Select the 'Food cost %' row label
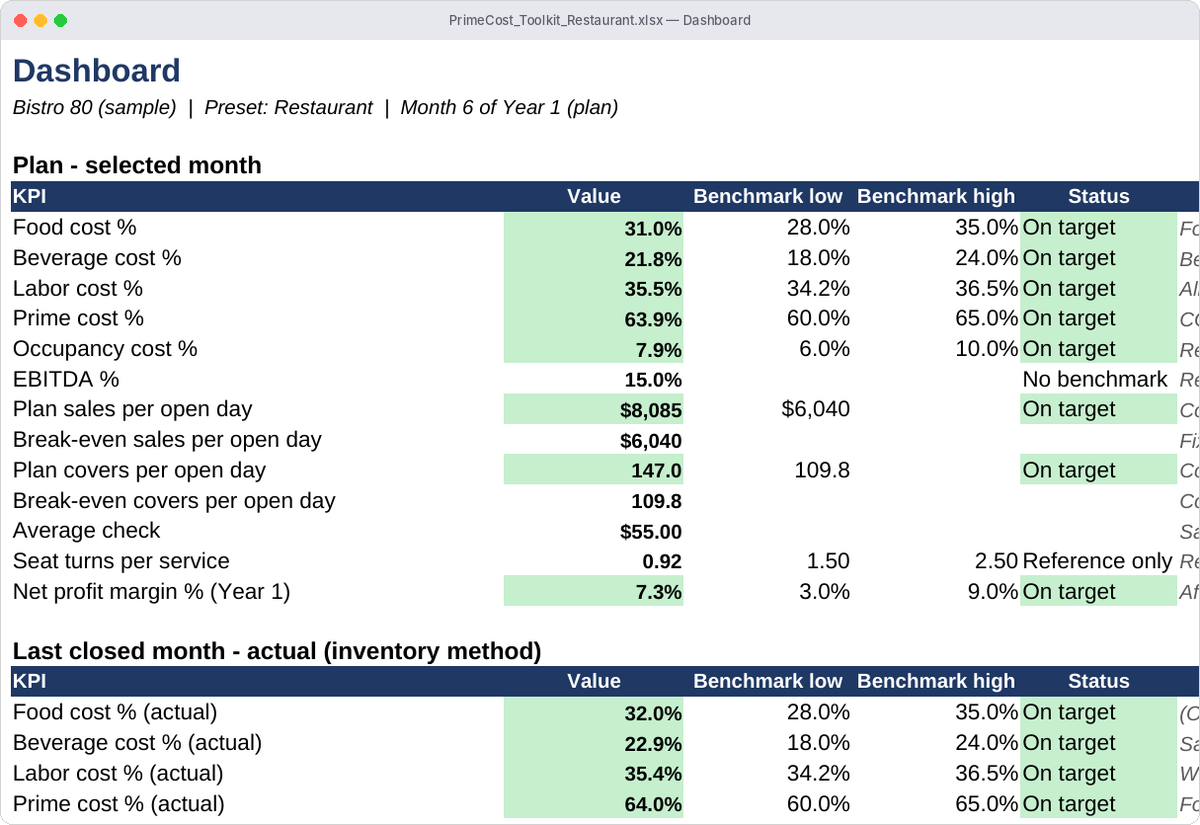1200x825 pixels. click(75, 228)
